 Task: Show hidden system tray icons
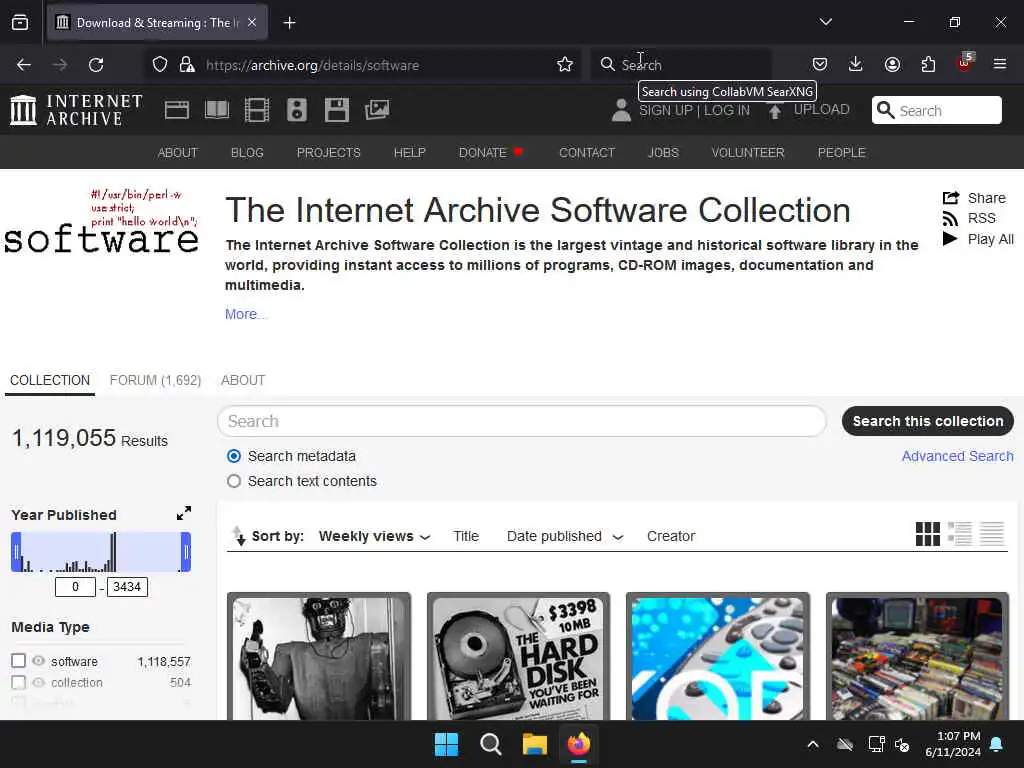tap(813, 744)
